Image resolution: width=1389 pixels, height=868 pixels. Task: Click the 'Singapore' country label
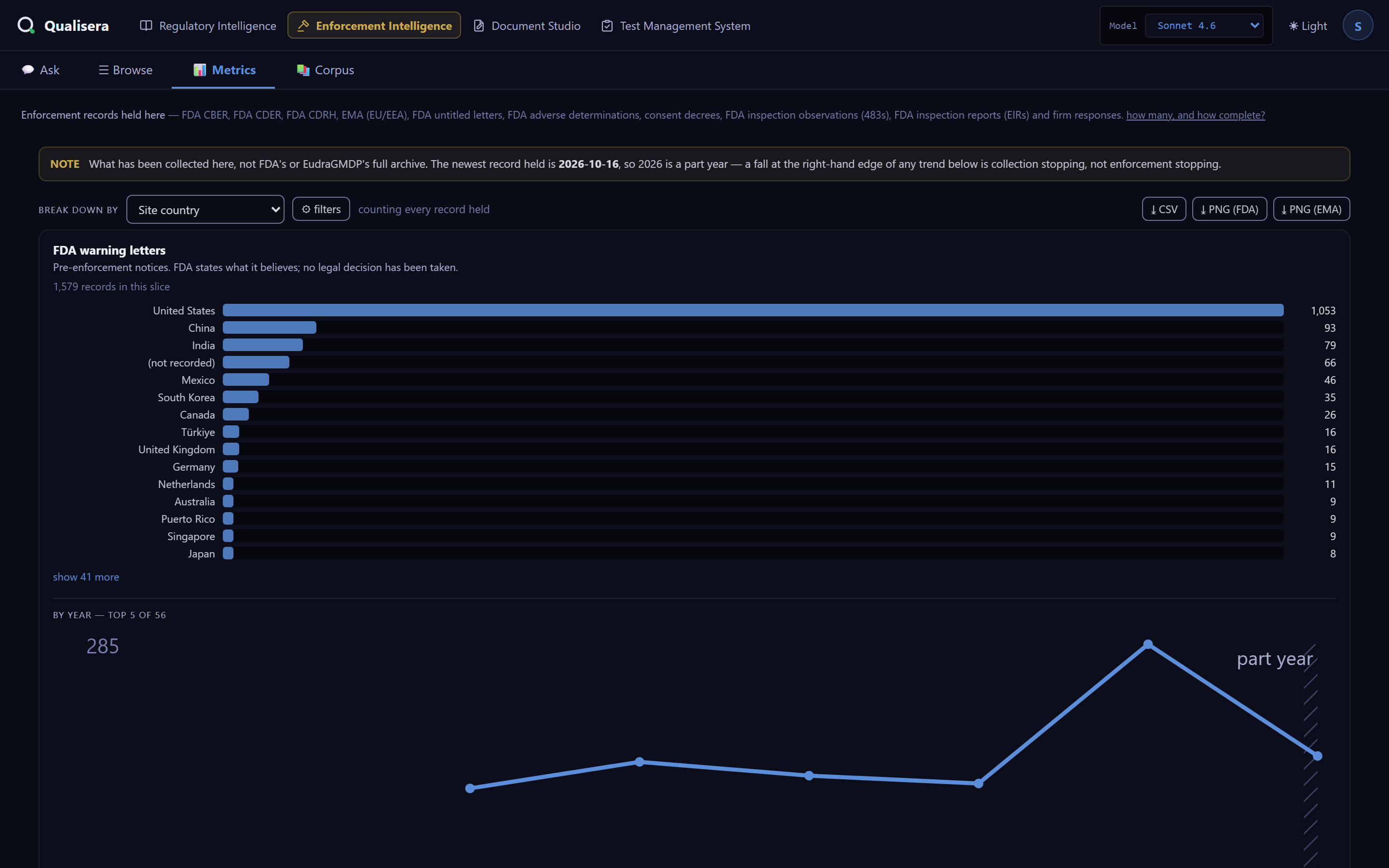(191, 536)
